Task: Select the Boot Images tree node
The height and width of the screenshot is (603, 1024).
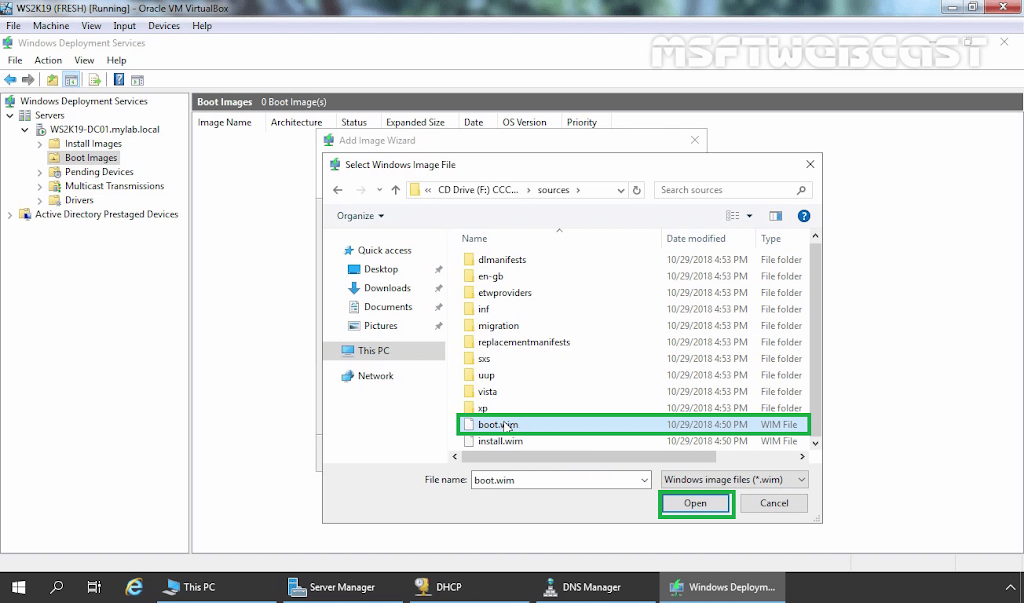Action: 91,158
